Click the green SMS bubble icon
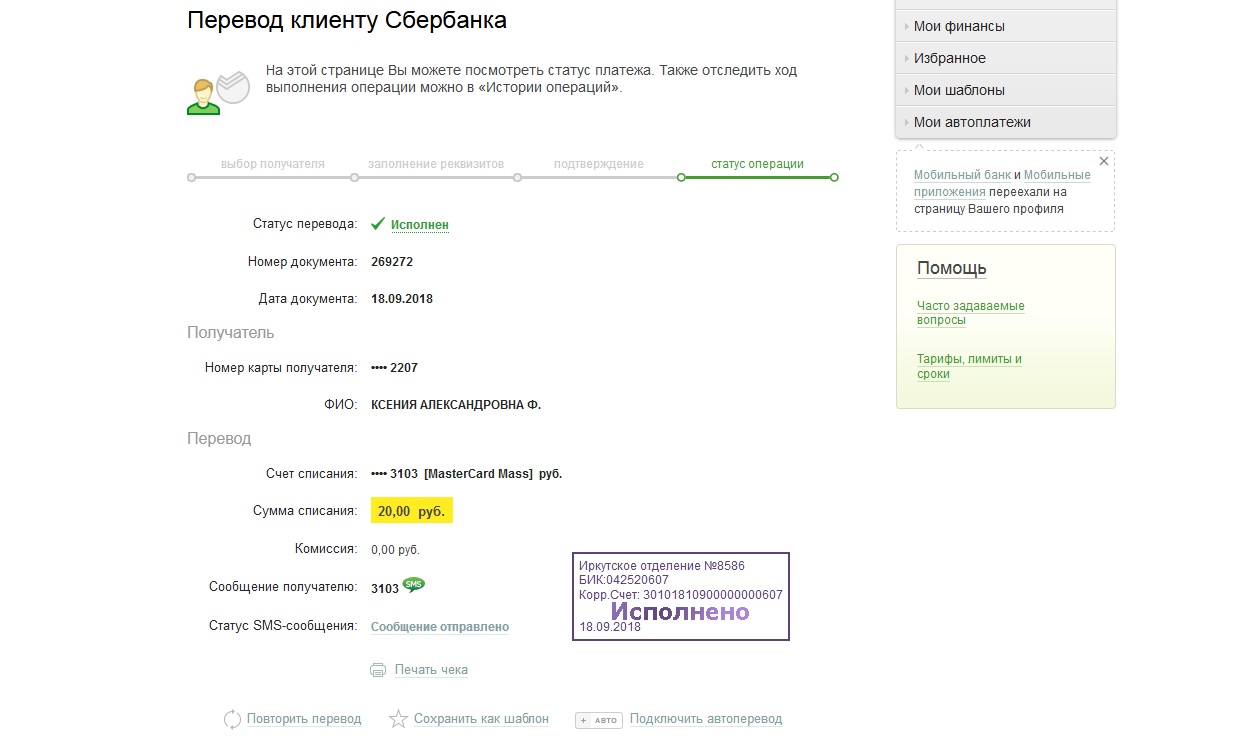The image size is (1235, 736). pyautogui.click(x=413, y=585)
